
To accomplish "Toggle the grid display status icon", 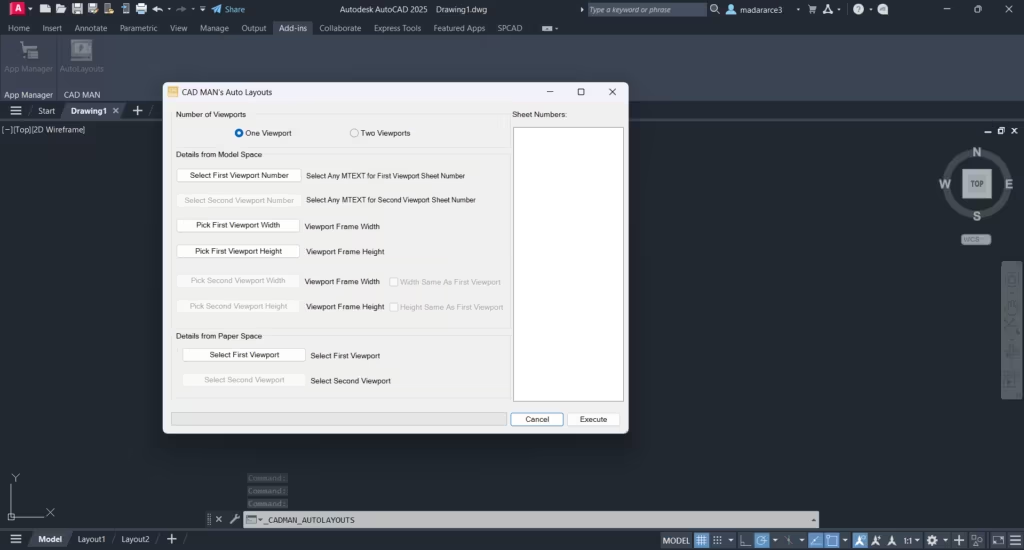I will 701,540.
